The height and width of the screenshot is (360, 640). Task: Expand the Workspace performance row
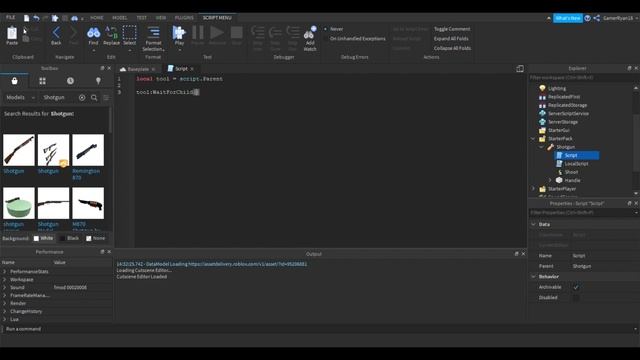[4, 280]
